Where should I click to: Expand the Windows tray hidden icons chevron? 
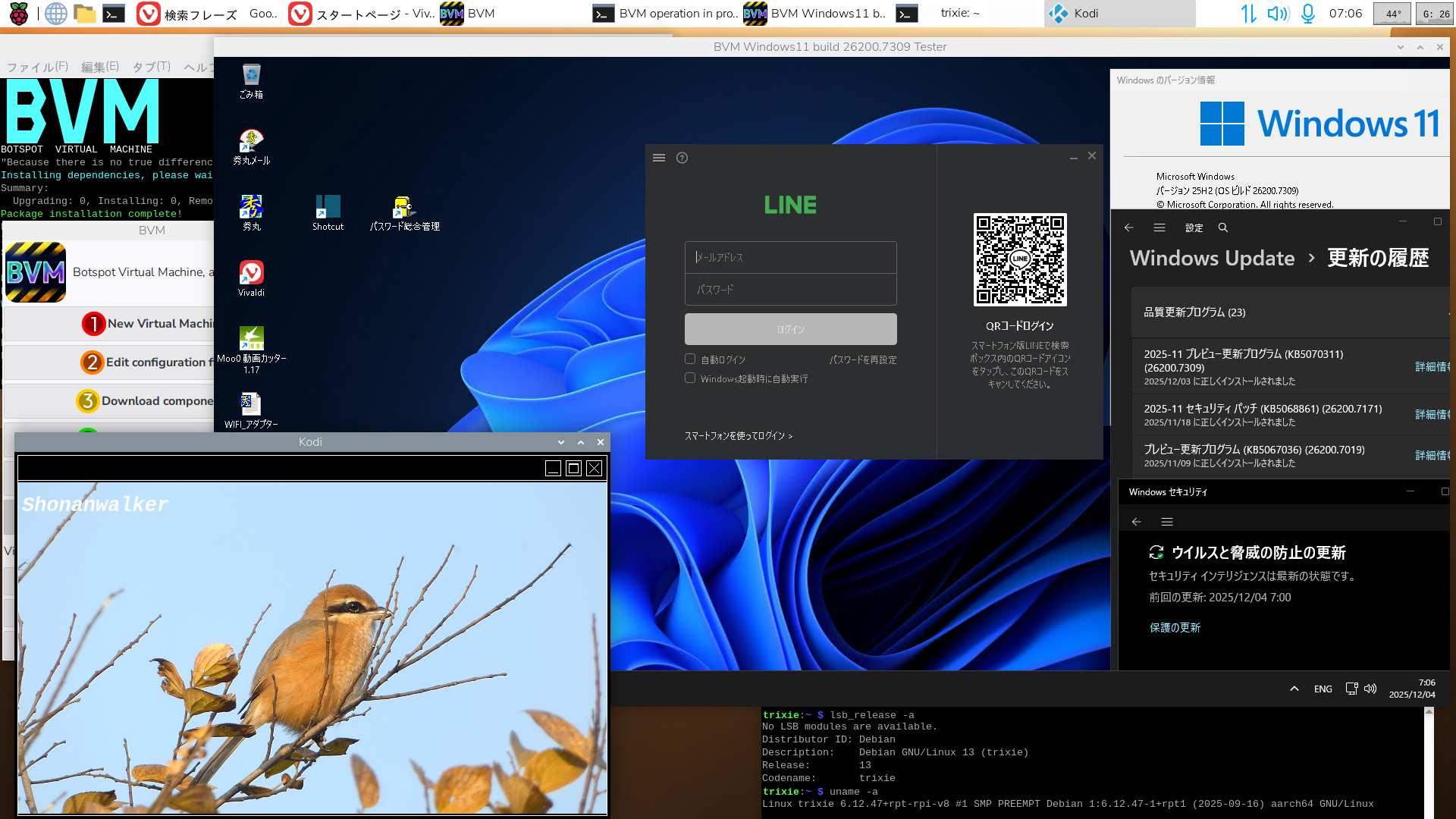(1294, 689)
